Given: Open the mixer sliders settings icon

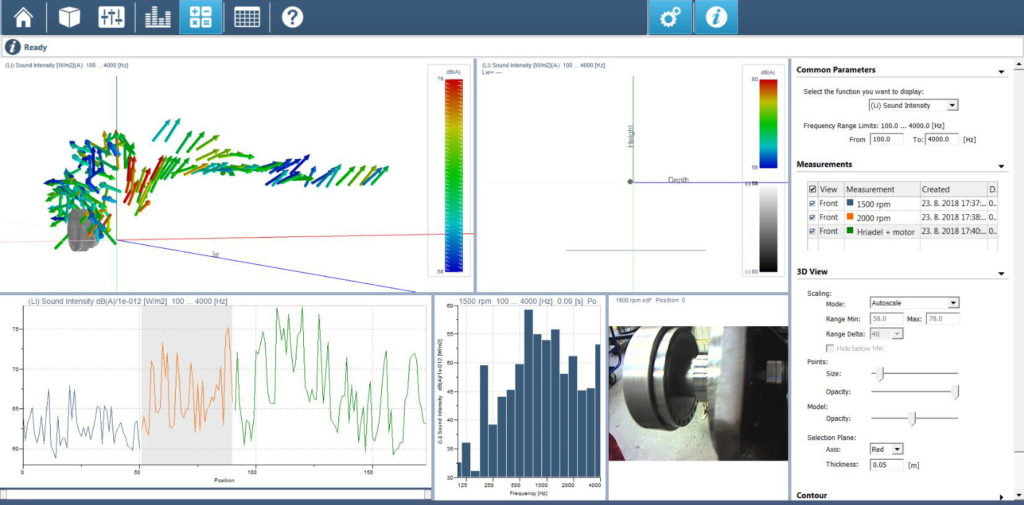Looking at the screenshot, I should (111, 17).
